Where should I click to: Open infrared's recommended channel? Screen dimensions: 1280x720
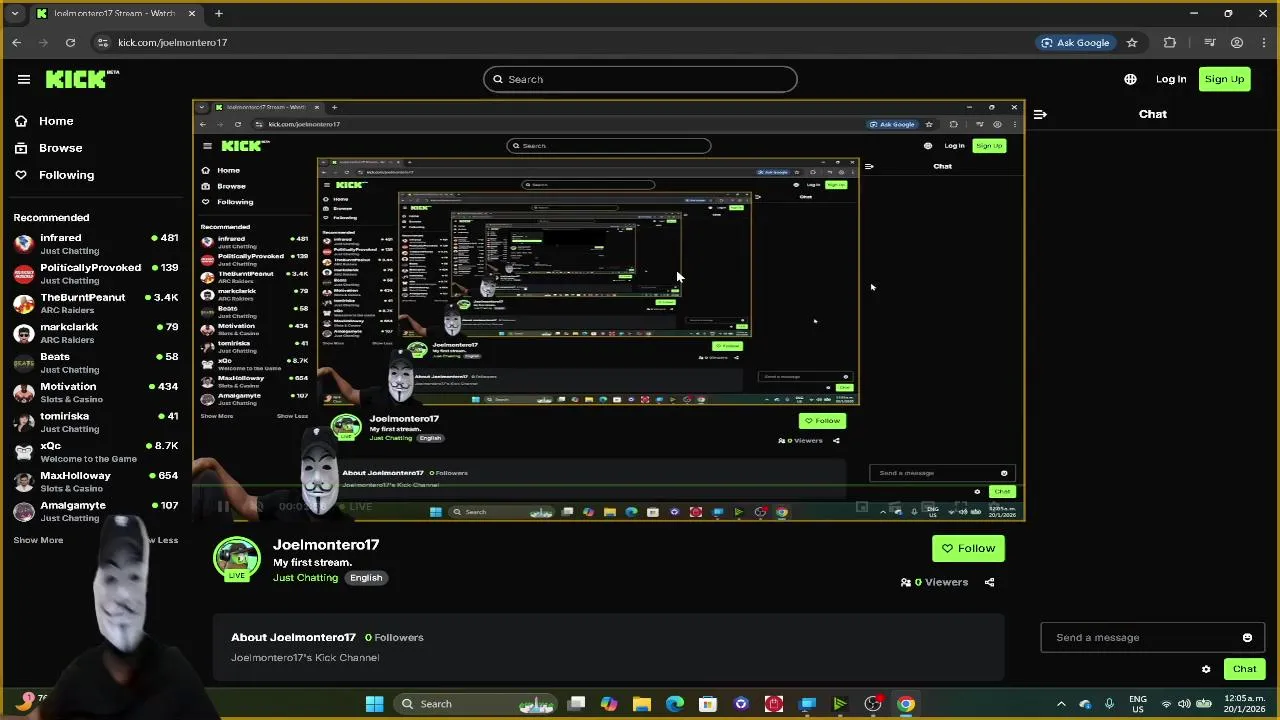95,244
